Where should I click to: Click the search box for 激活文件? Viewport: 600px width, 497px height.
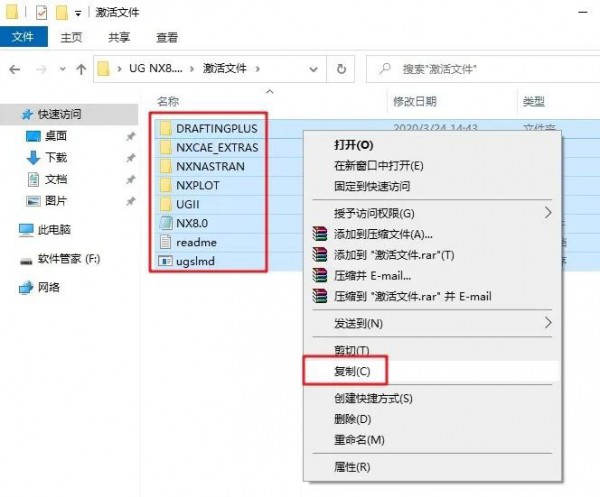click(x=483, y=69)
